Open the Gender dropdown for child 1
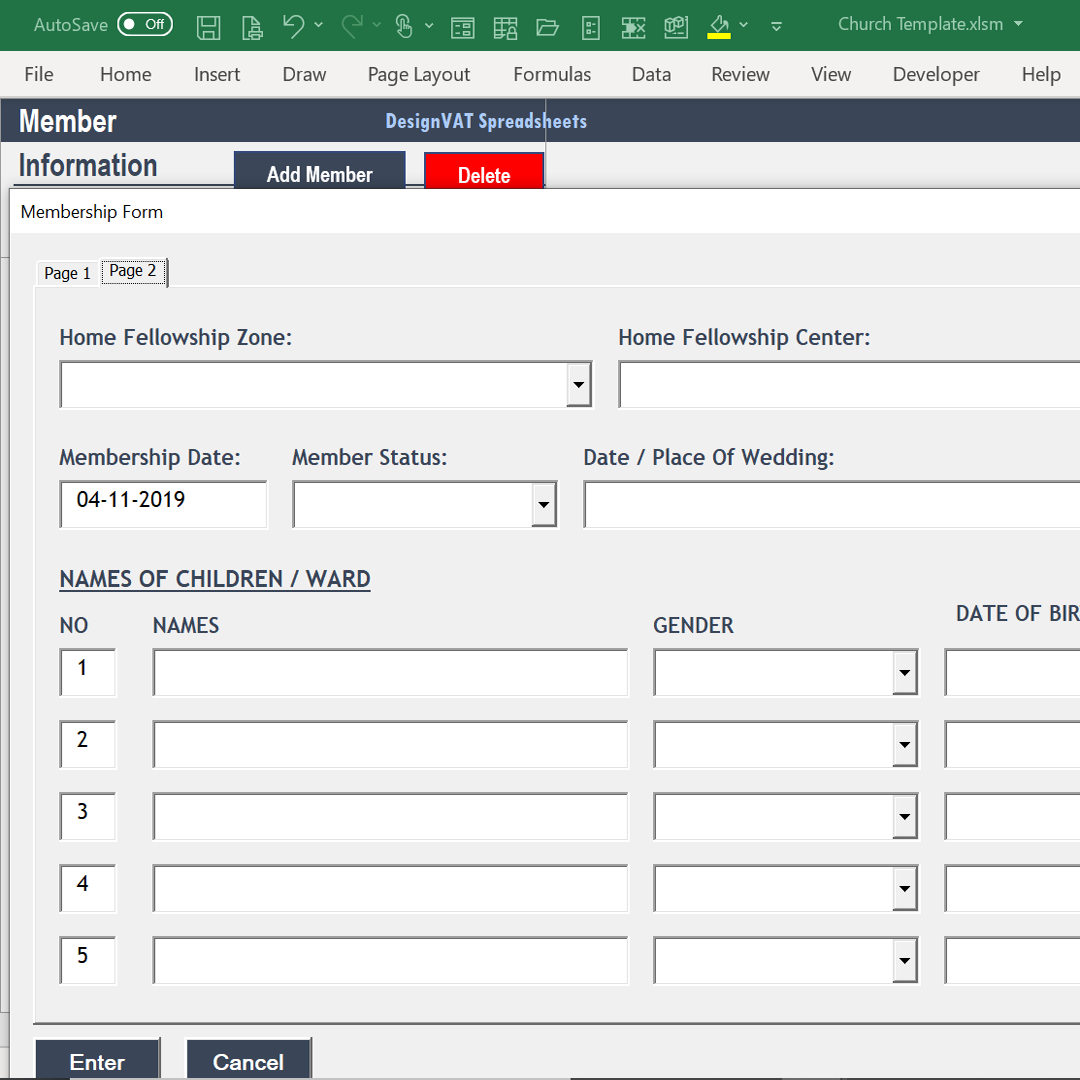The image size is (1080, 1080). point(905,672)
